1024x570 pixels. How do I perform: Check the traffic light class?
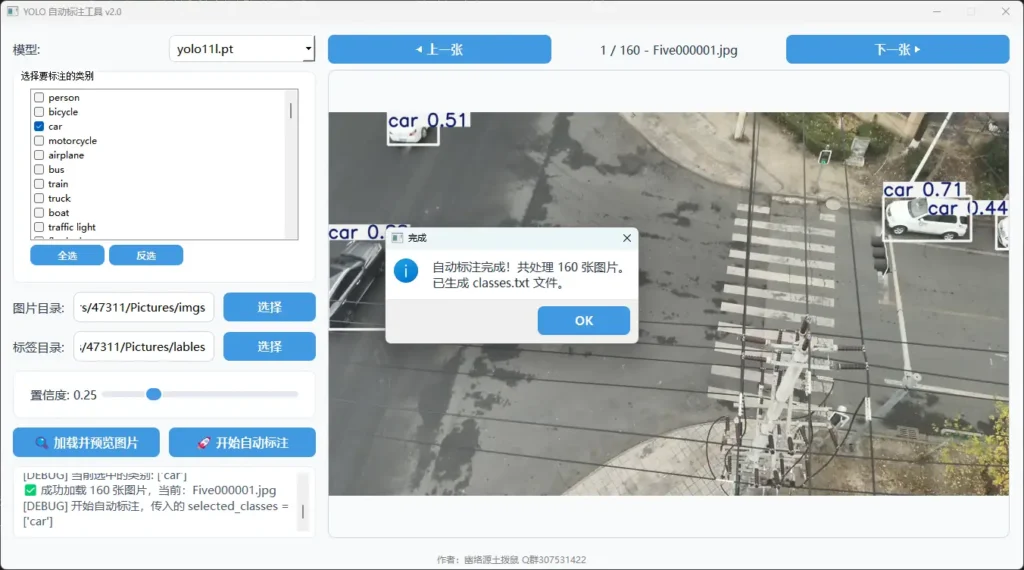pos(39,227)
